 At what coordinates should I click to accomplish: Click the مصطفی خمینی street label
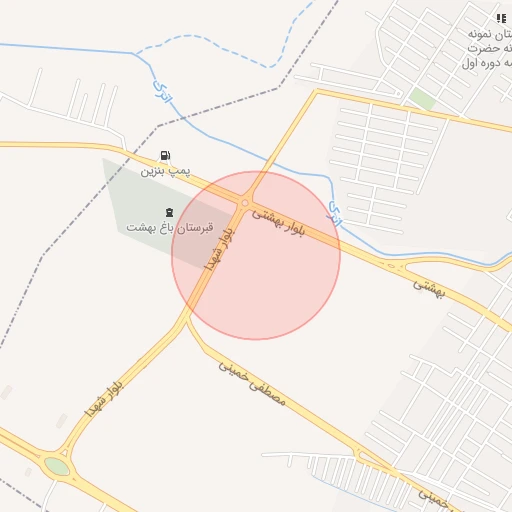click(x=252, y=384)
